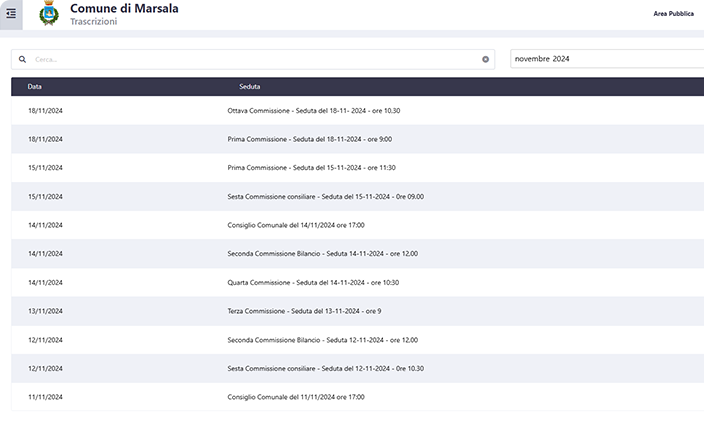Select Seconda Commissione Bilancio 12-11-2024 row

click(x=322, y=340)
